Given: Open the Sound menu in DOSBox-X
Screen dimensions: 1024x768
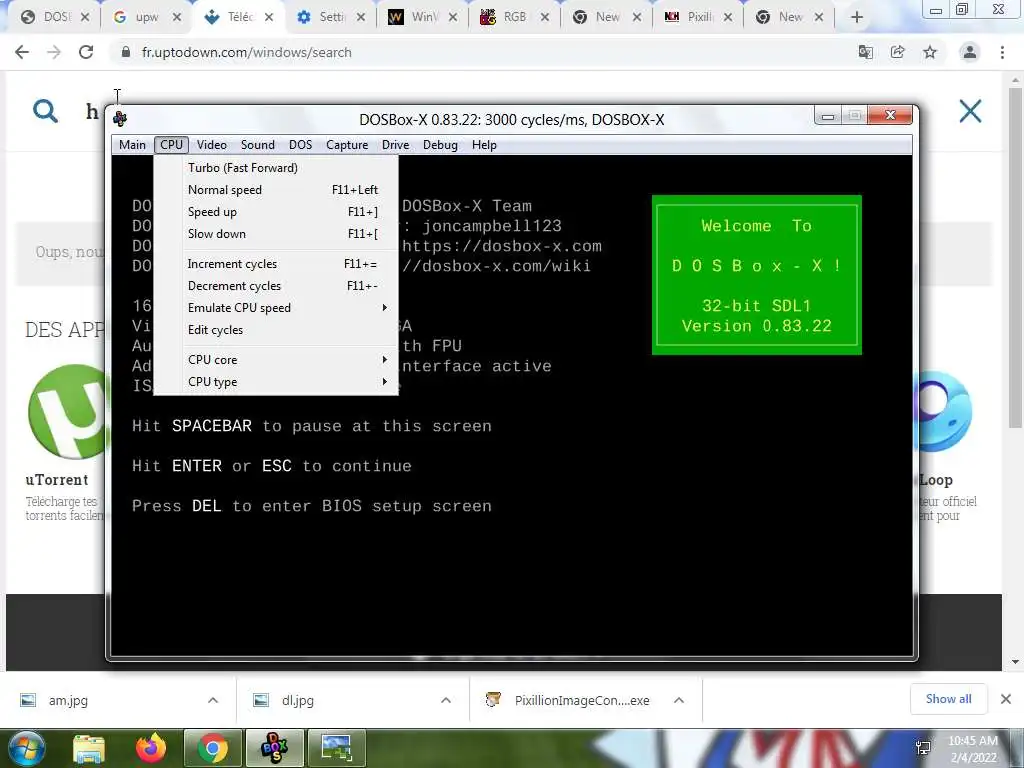Looking at the screenshot, I should pos(258,145).
